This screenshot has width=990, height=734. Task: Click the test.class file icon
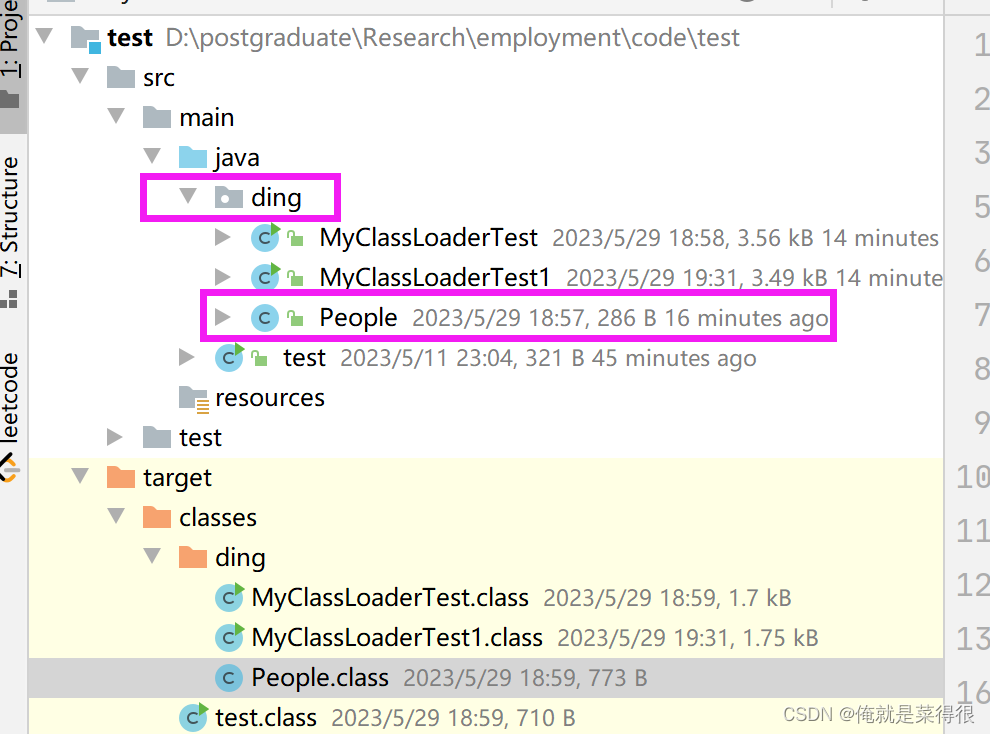pyautogui.click(x=193, y=717)
